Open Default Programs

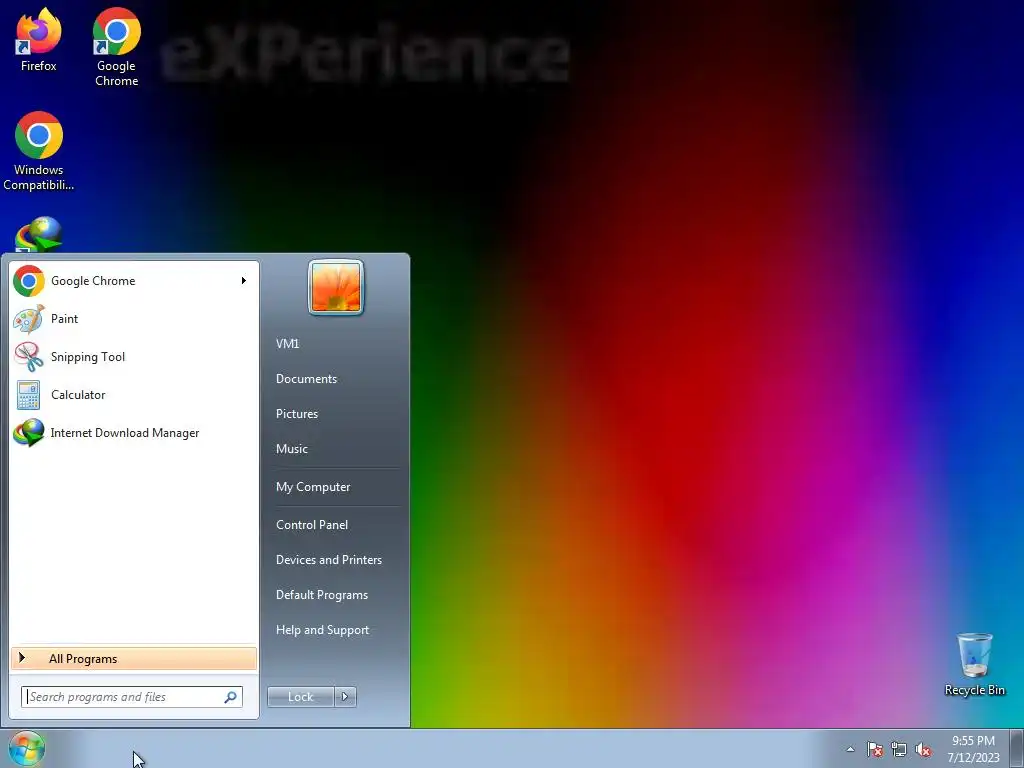[x=322, y=595]
